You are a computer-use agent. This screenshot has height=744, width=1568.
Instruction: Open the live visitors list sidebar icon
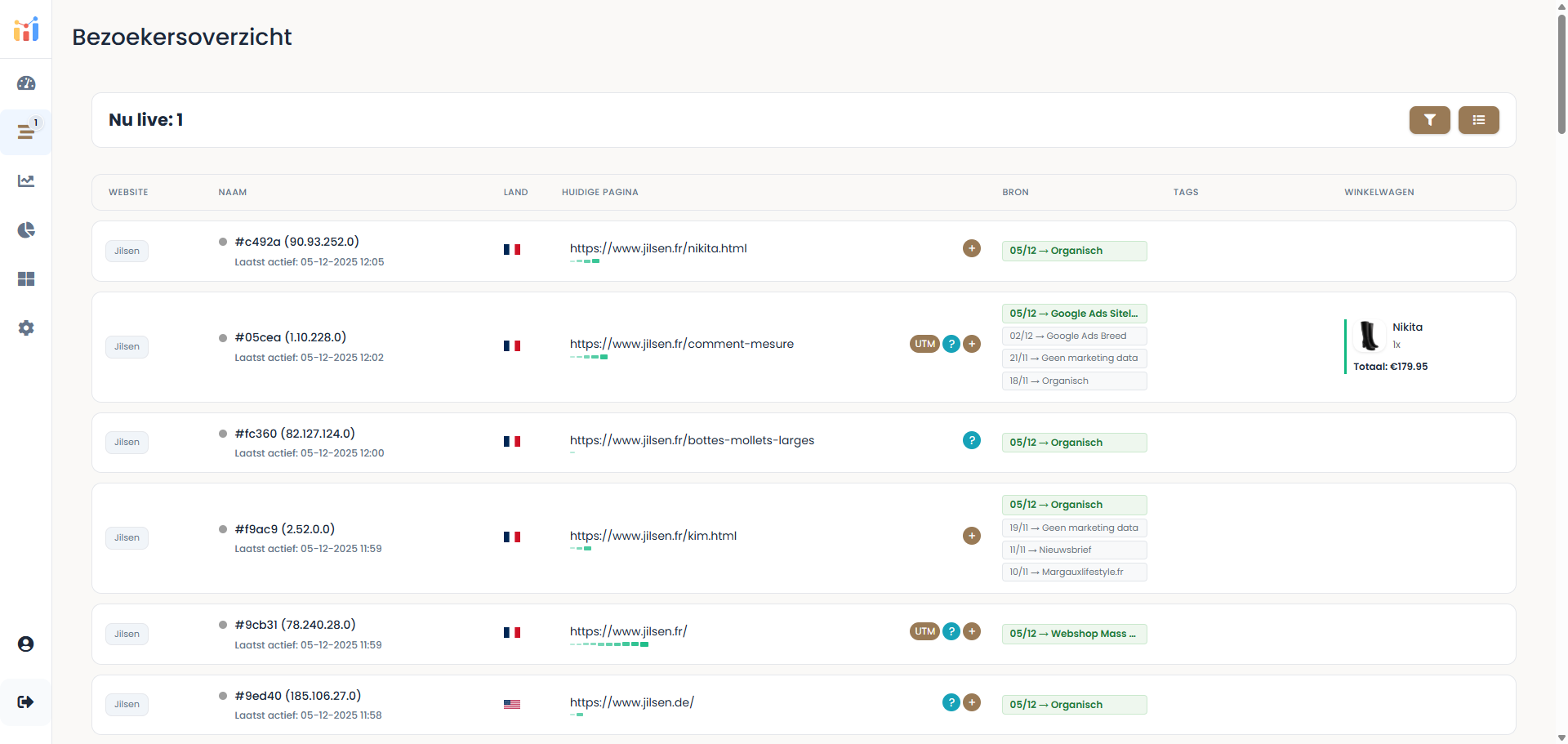point(26,131)
